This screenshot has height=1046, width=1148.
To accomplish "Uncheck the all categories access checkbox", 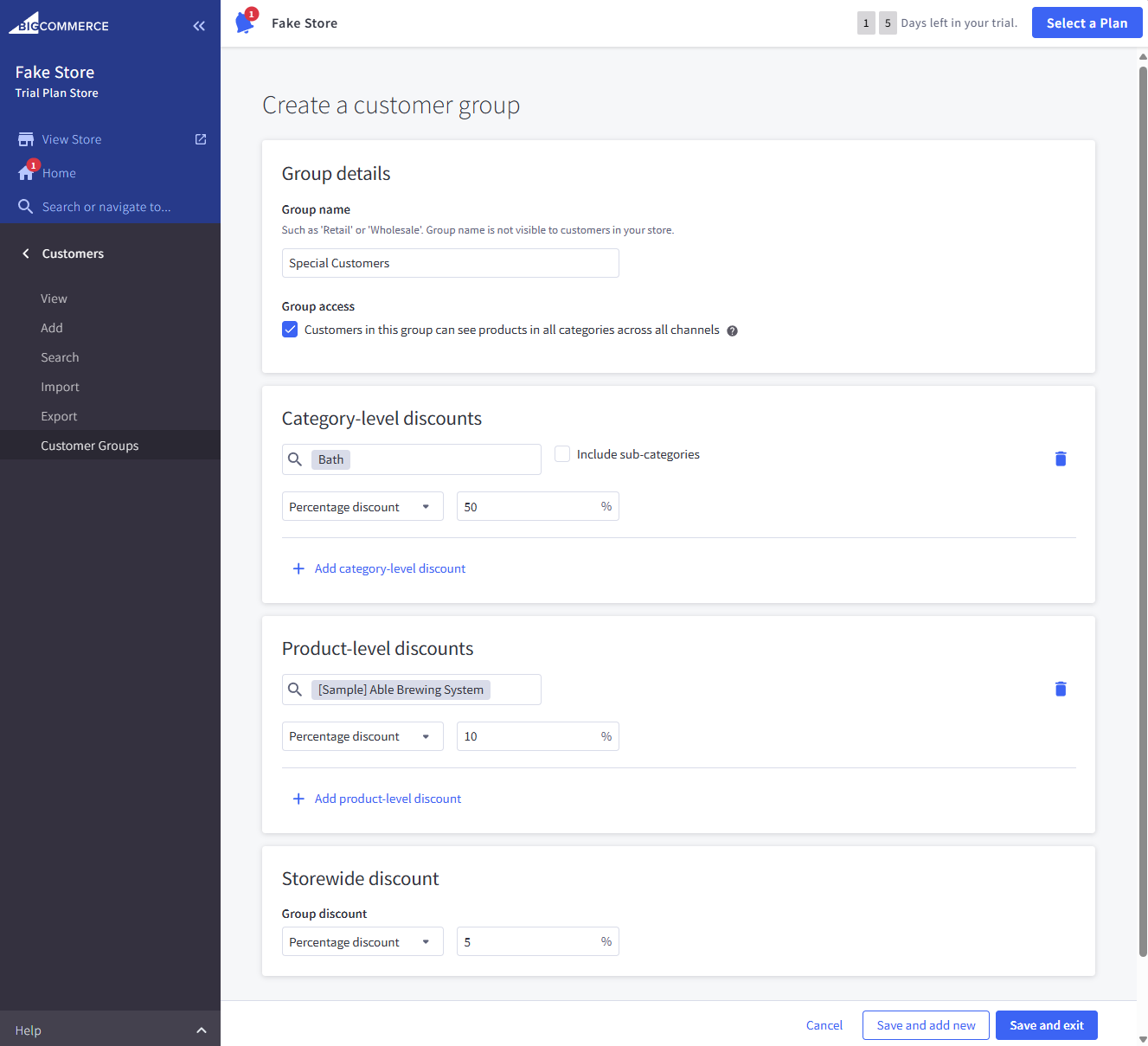I will coord(290,330).
